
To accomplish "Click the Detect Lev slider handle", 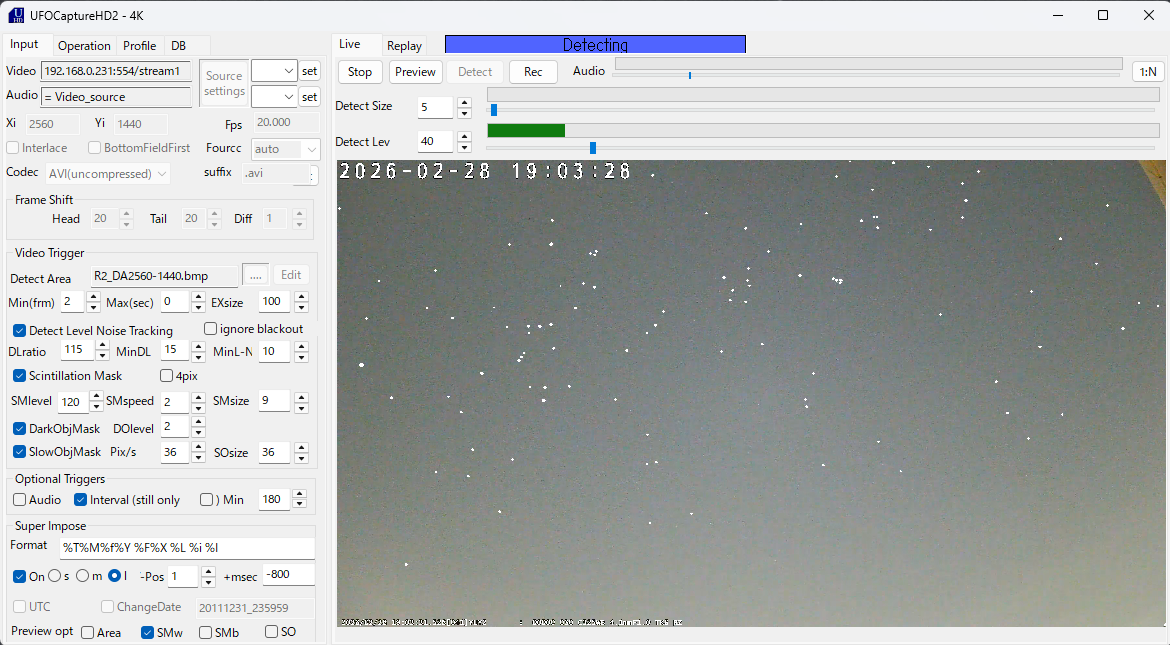I will click(x=593, y=148).
